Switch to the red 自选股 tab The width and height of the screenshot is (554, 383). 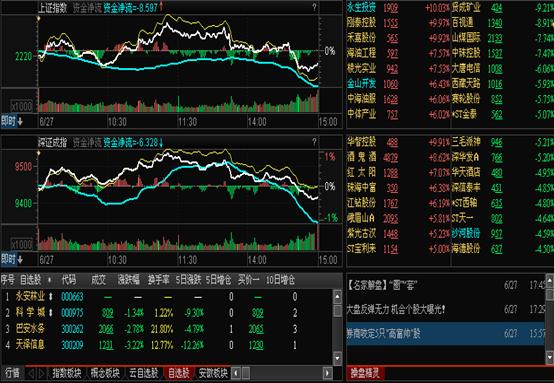(x=179, y=373)
